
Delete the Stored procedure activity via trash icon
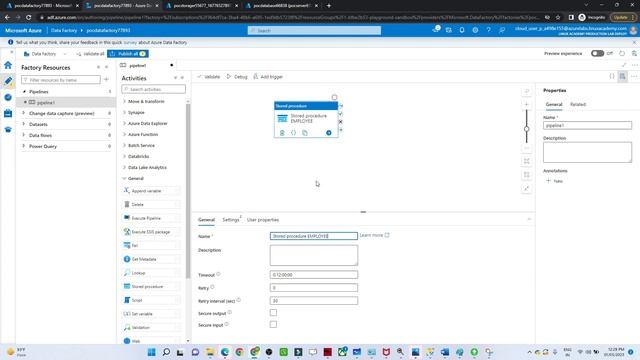(282, 133)
